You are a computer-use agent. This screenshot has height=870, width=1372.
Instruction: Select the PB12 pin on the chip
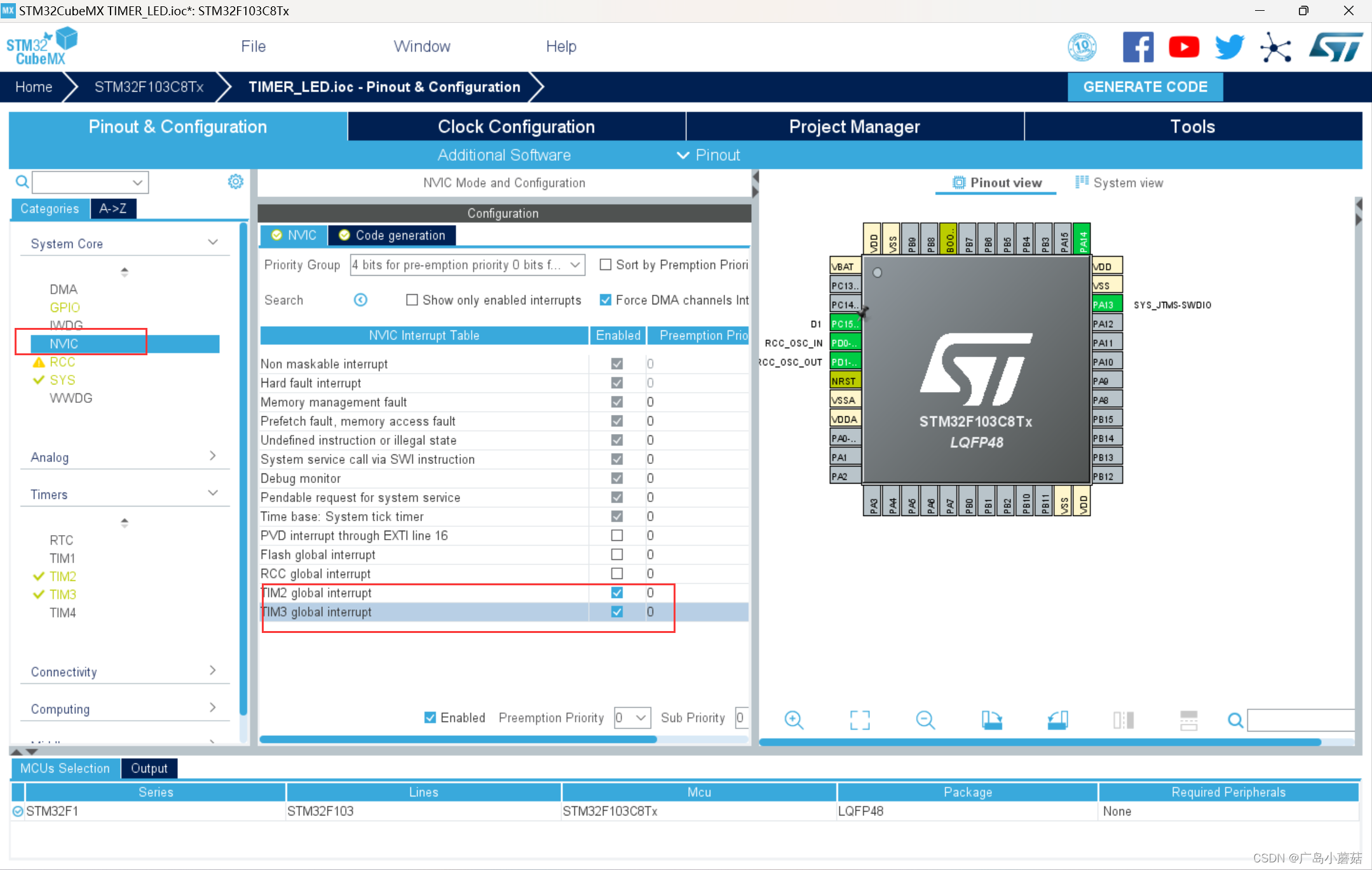click(x=1106, y=476)
